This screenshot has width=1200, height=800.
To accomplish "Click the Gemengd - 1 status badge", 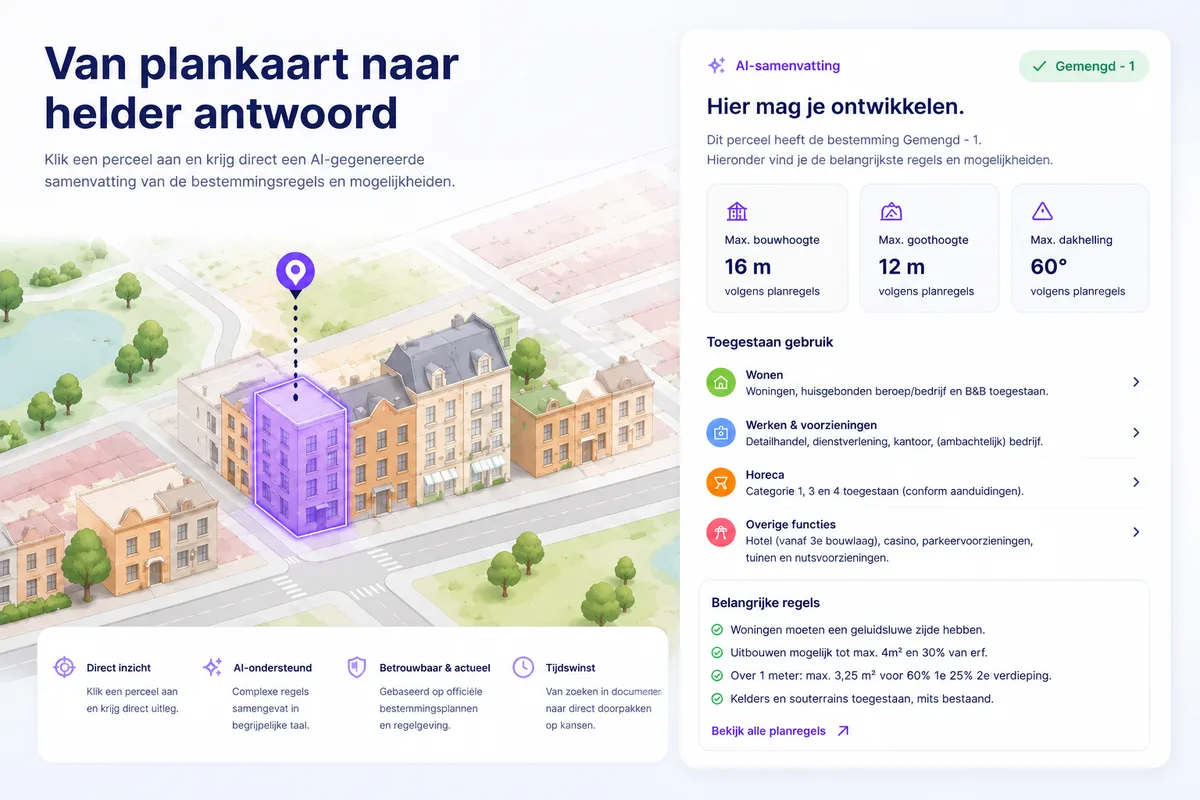I will tap(1084, 66).
